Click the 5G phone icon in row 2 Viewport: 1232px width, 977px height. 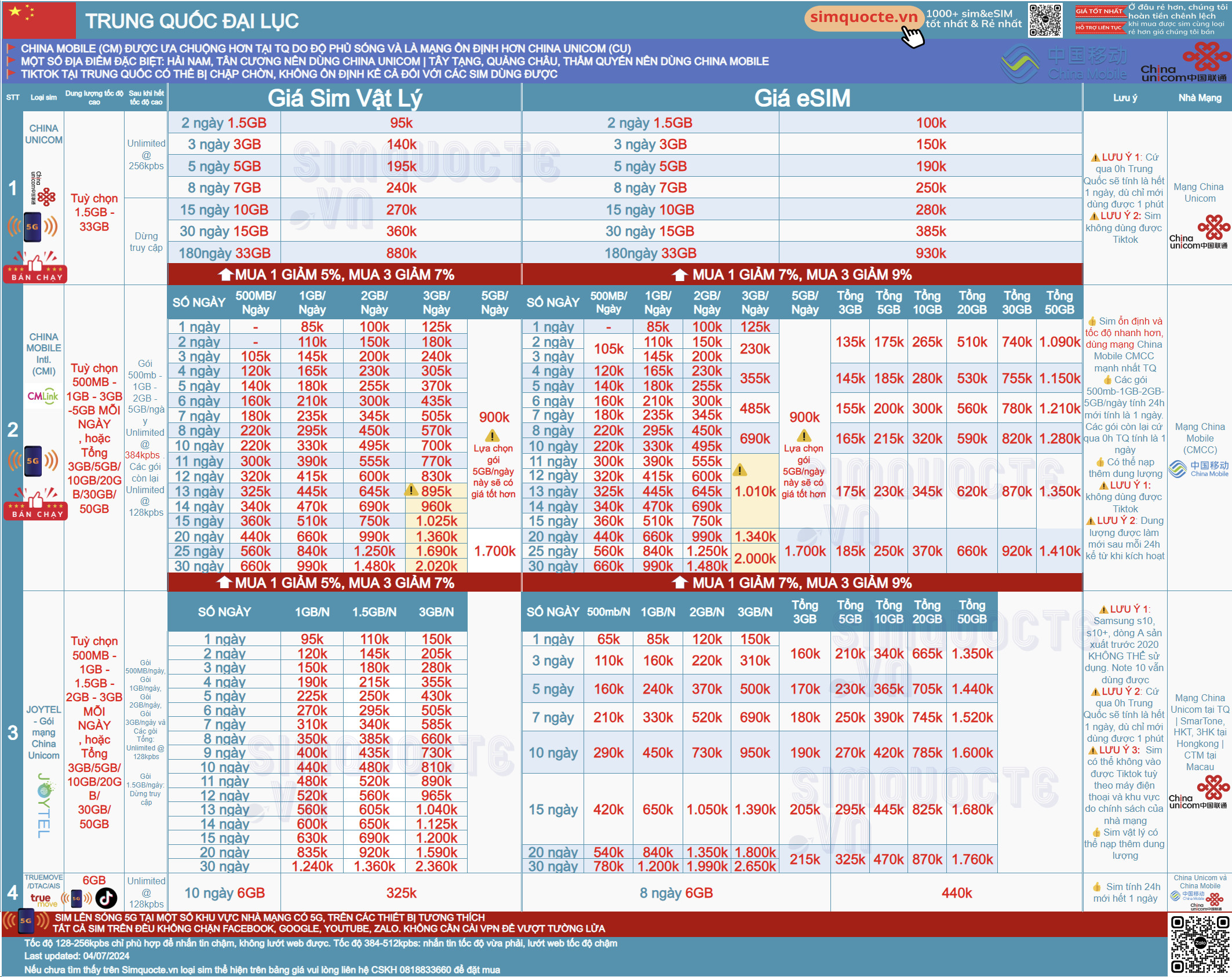pos(33,461)
